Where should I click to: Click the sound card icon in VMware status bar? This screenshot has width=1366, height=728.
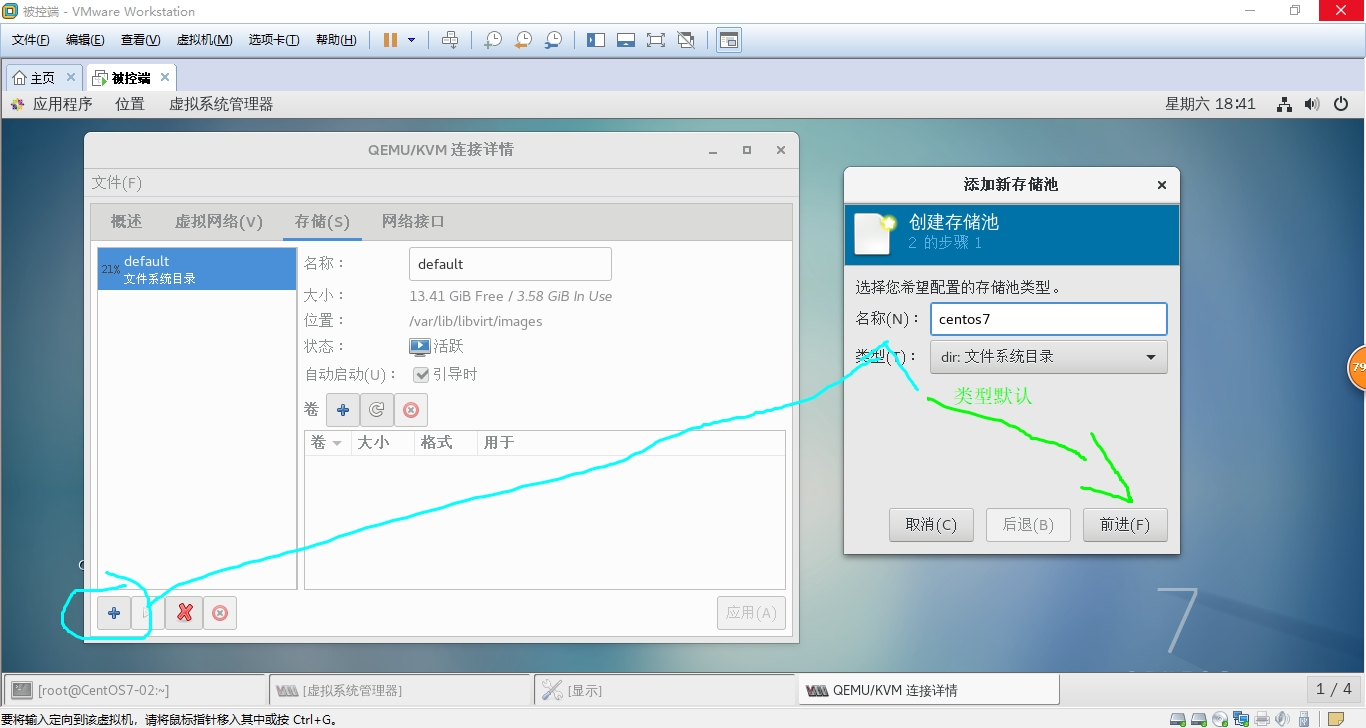(1283, 719)
